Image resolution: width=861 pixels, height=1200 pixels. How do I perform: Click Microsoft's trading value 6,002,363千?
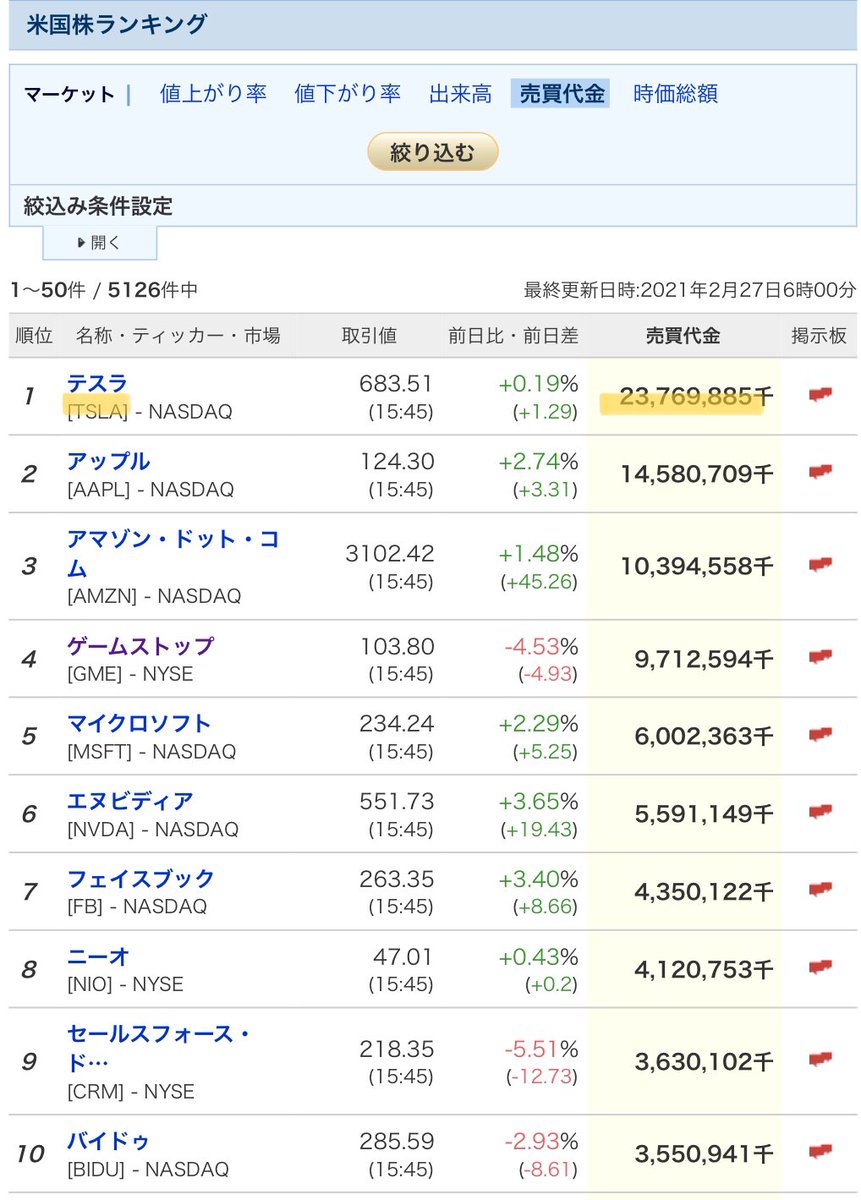pyautogui.click(x=704, y=736)
